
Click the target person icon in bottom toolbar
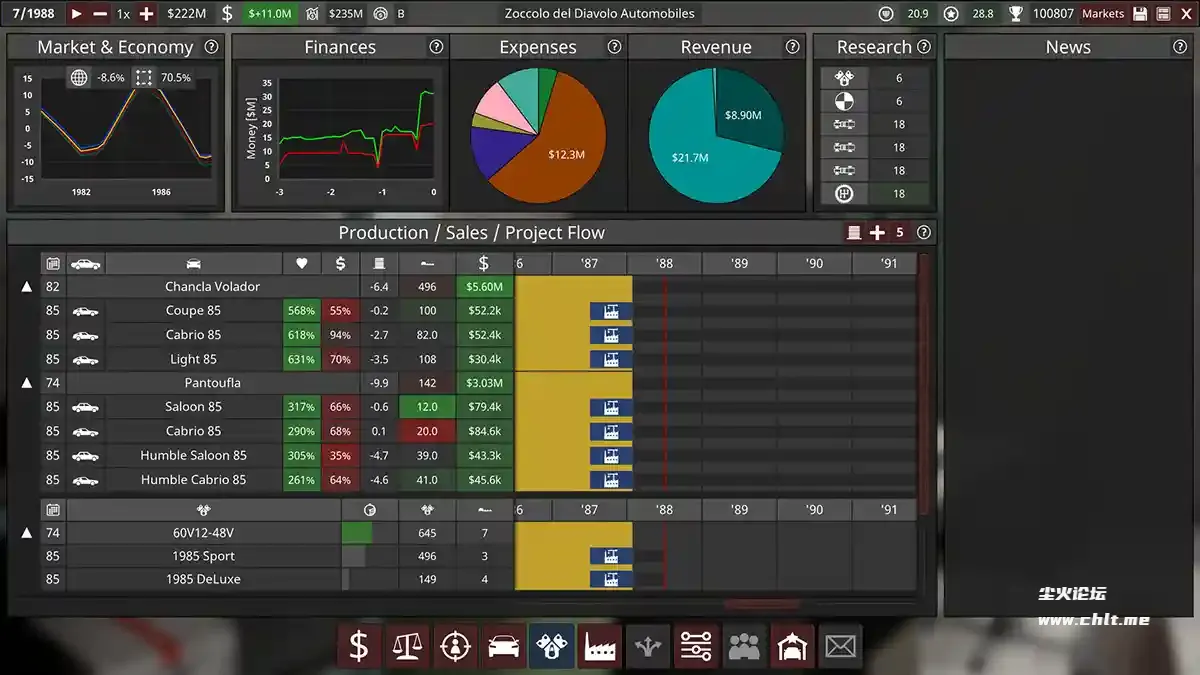pyautogui.click(x=455, y=647)
